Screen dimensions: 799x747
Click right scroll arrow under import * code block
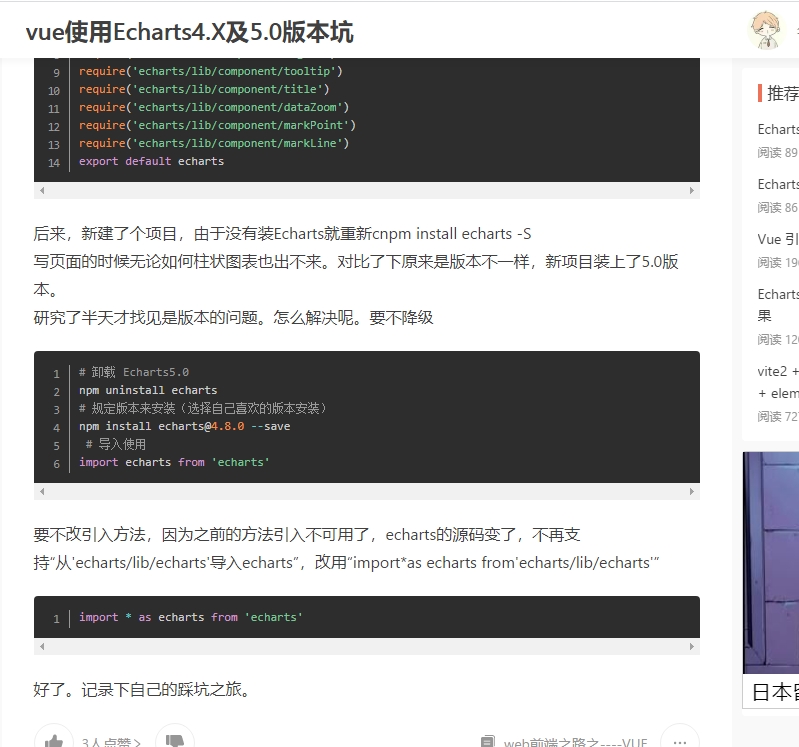(x=691, y=647)
